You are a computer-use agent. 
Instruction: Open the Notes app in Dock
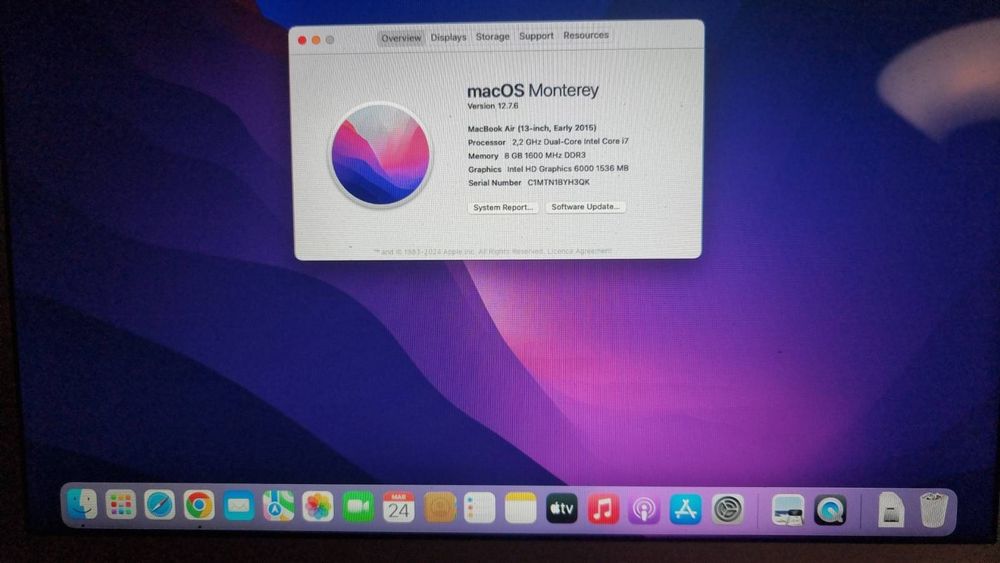(520, 508)
